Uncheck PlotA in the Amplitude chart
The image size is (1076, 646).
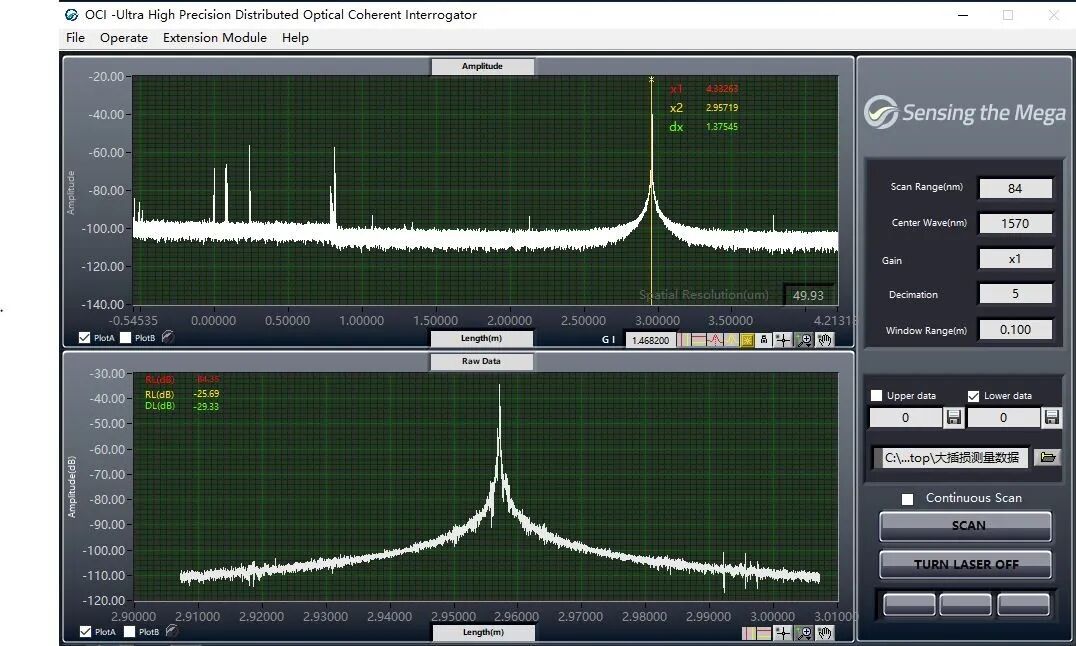(x=84, y=338)
